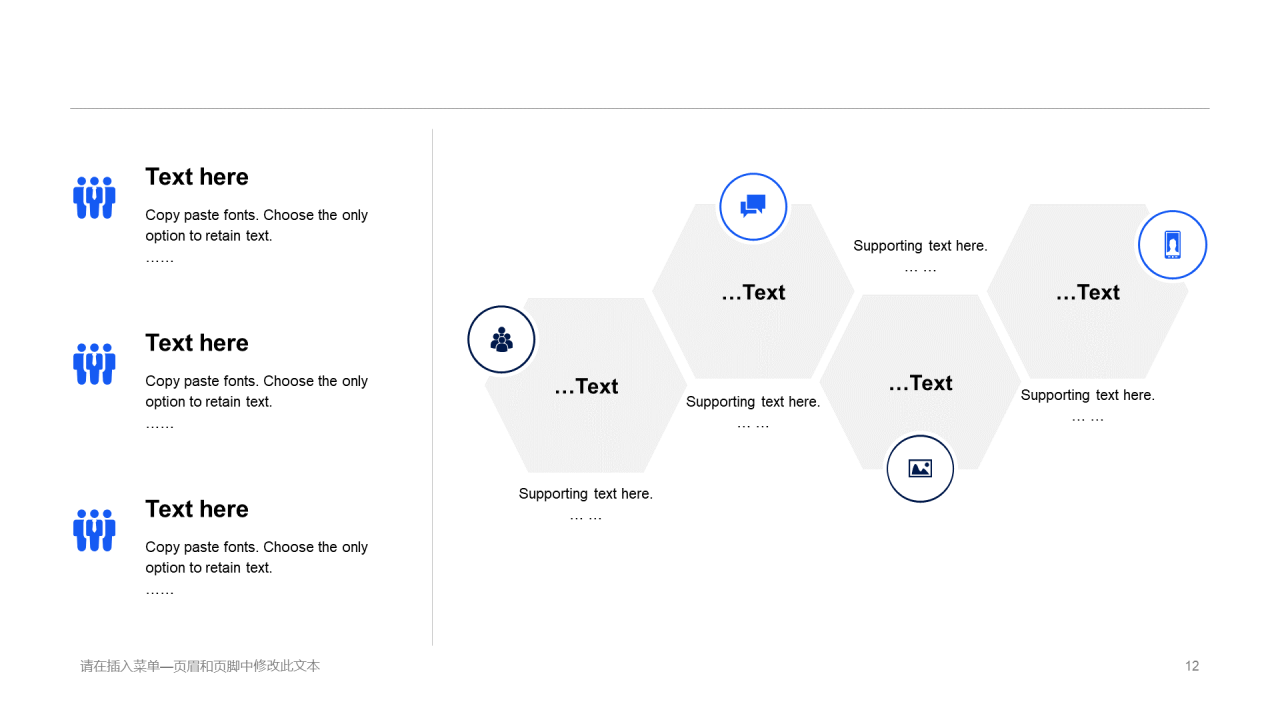This screenshot has width=1280, height=720.
Task: Click the slide number 12
Action: (x=1192, y=666)
